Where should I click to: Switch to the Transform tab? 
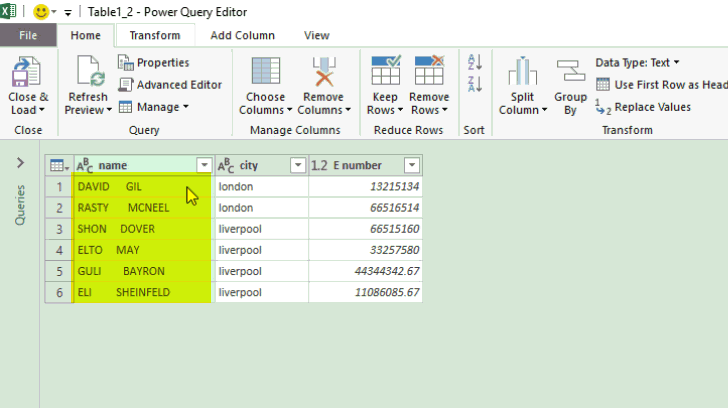(x=155, y=35)
